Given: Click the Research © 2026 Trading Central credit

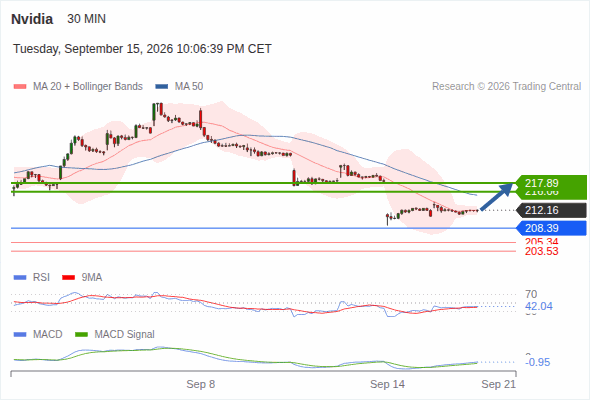Looking at the screenshot, I should point(506,87).
